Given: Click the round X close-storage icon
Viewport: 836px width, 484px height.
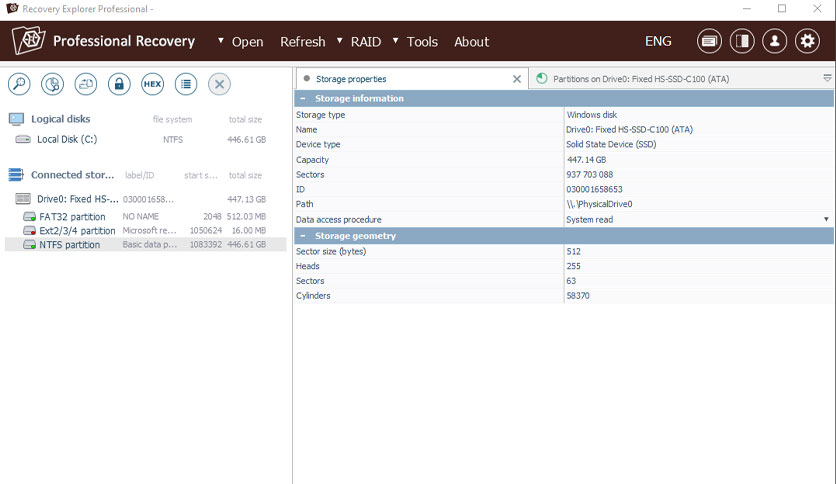Looking at the screenshot, I should coord(219,84).
